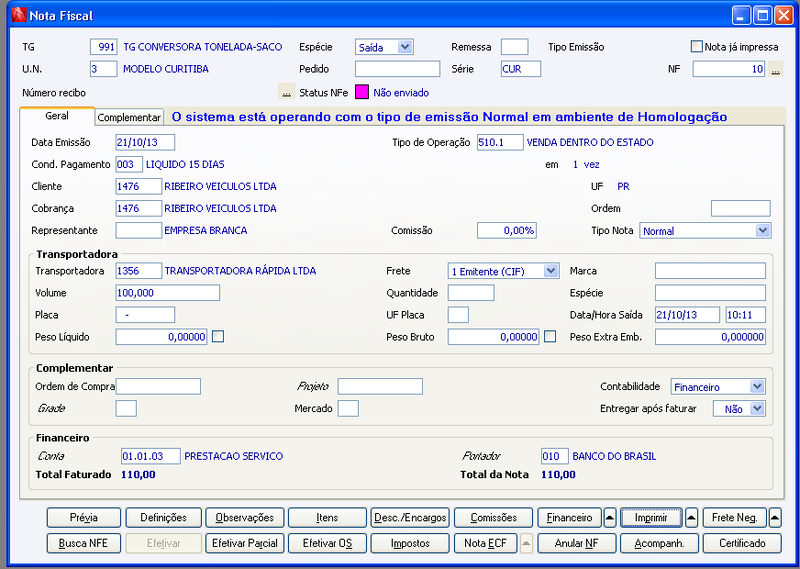Click the Ordem de Compra input field
Image resolution: width=800 pixels, height=569 pixels.
[158, 386]
